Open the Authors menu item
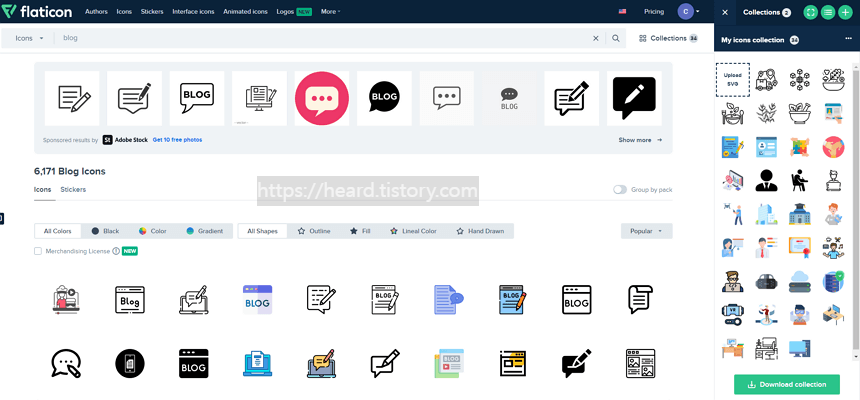This screenshot has width=860, height=400. 97,12
